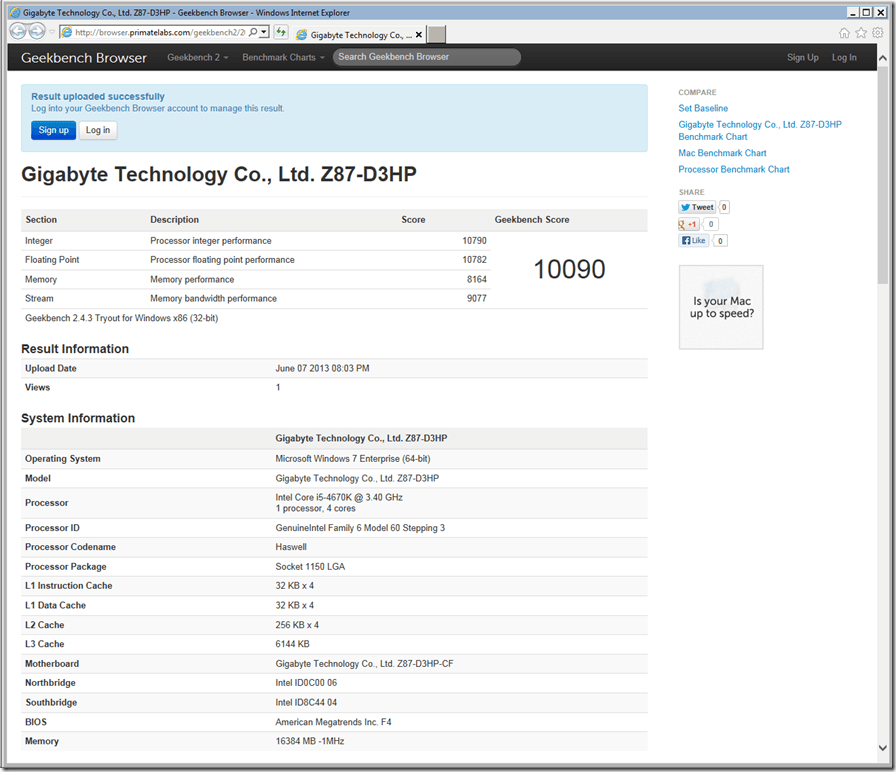The width and height of the screenshot is (896, 772).
Task: Click the page title 'Gigabyte Technology Co., Ltd. Z87-D3HP'
Action: (219, 174)
